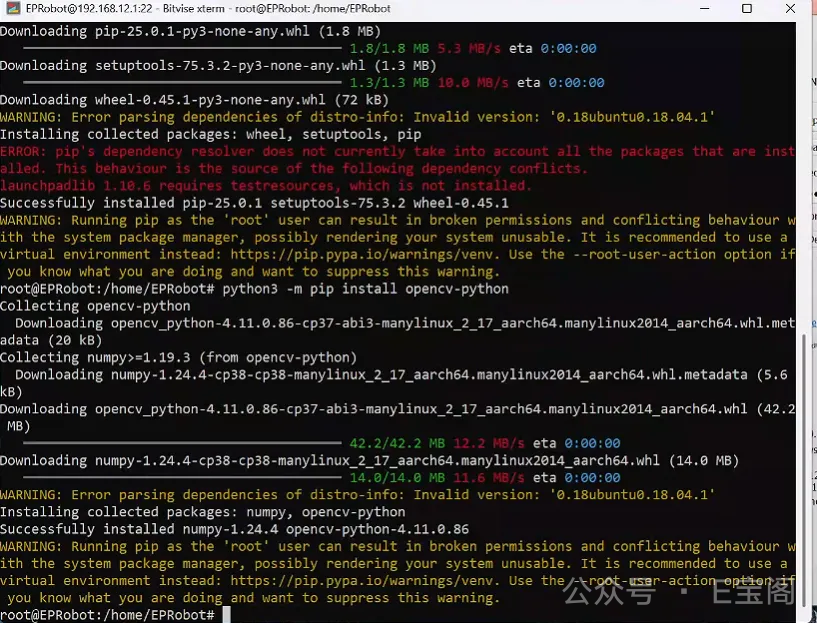Click the Bitvise xterm icon in title bar
The width and height of the screenshot is (817, 623).
pos(11,9)
